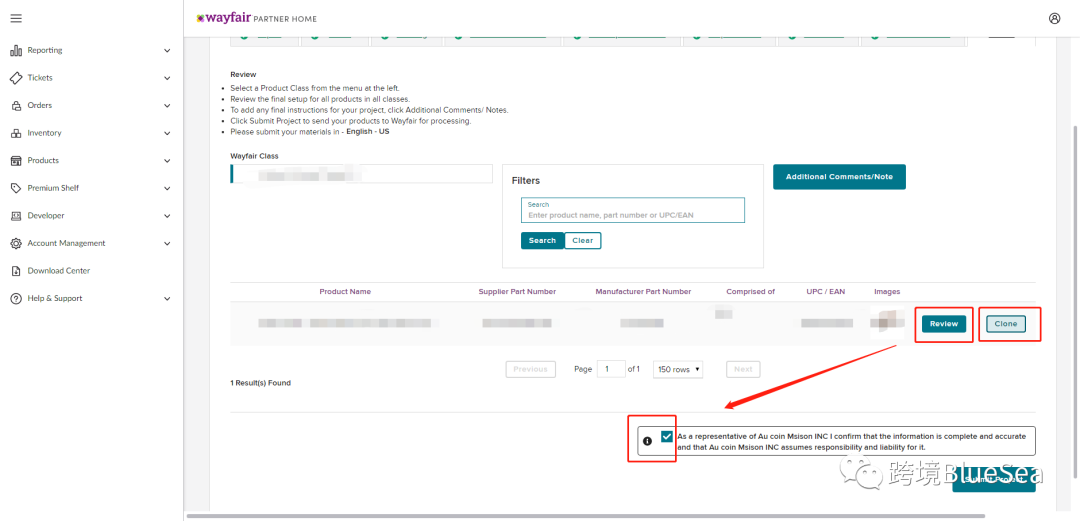Click the Premium Shelf tag icon
Image resolution: width=1080 pixels, height=521 pixels.
pyautogui.click(x=16, y=188)
